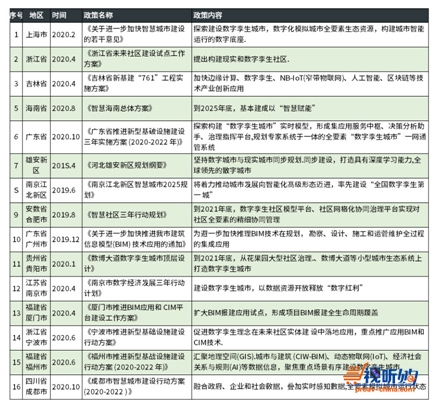Viewport: 437px width, 405px height.
Task: Select the 政策内容 column header
Action: pyautogui.click(x=208, y=15)
